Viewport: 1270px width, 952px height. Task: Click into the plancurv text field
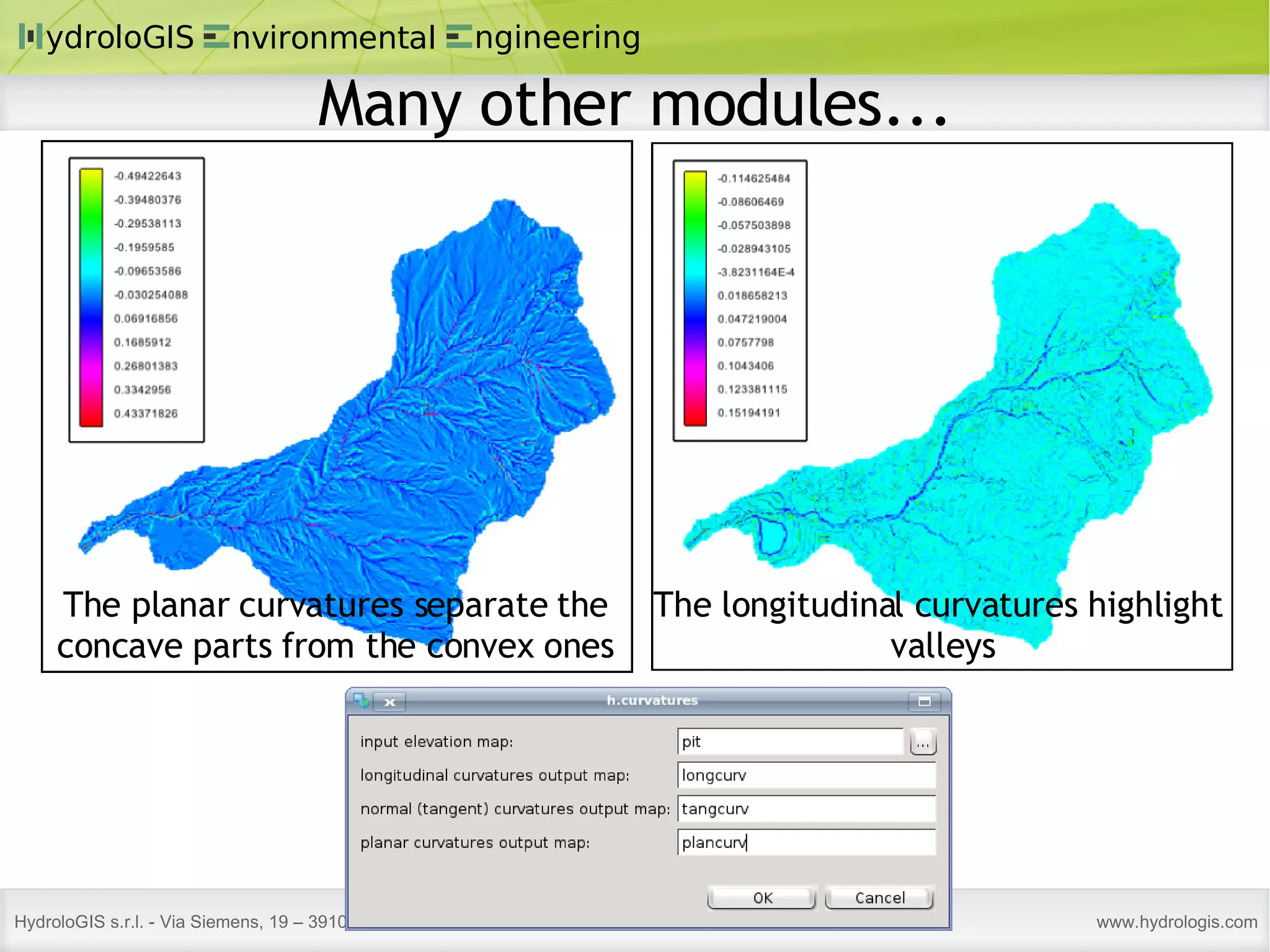pos(806,842)
